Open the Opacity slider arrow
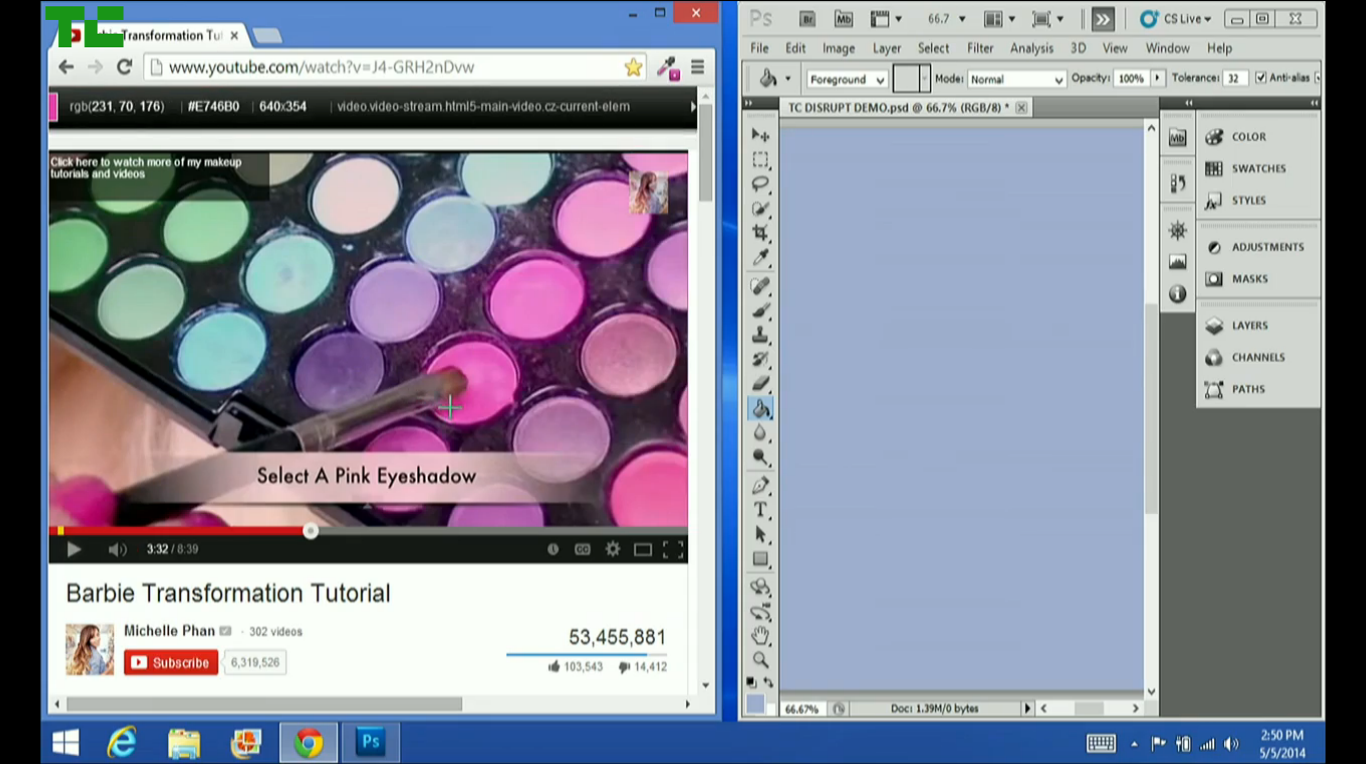This screenshot has height=764, width=1366. [x=1158, y=78]
